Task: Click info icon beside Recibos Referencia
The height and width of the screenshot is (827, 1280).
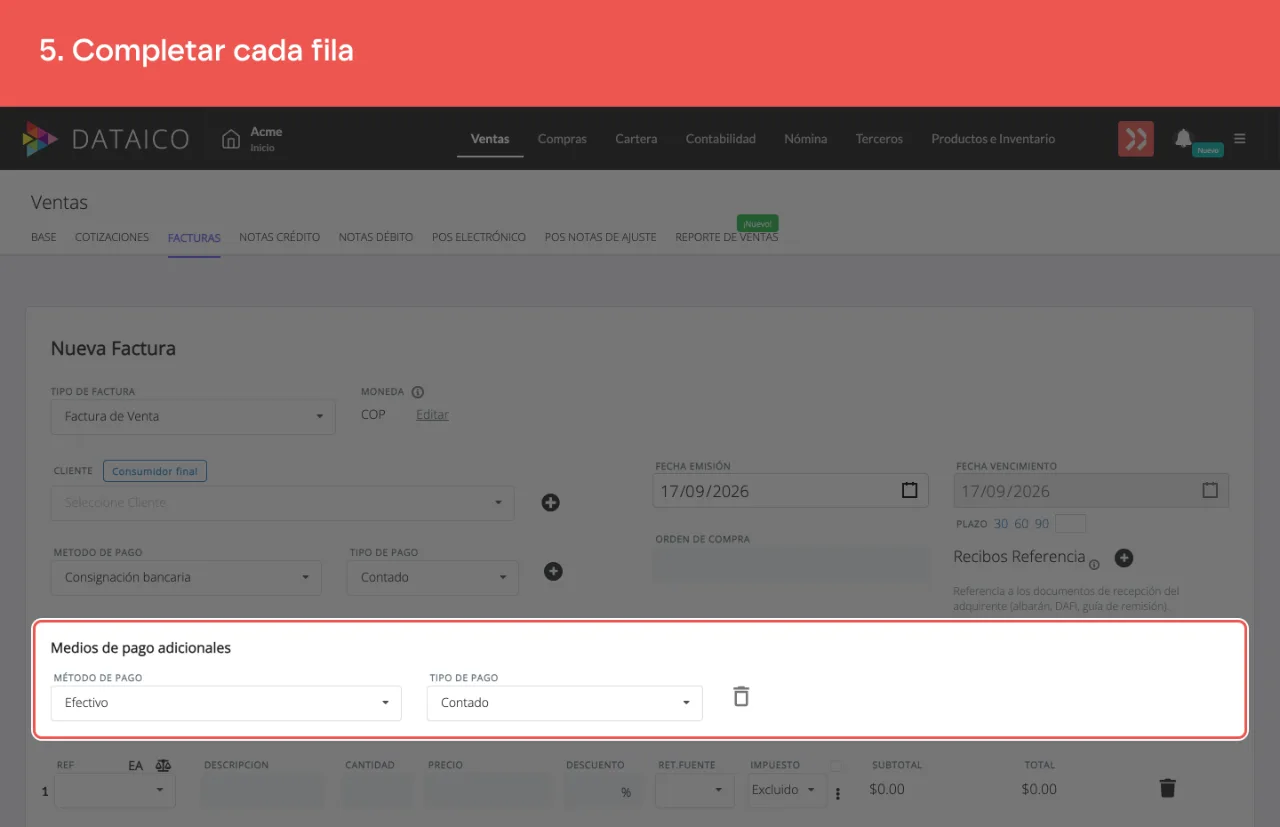Action: (1094, 565)
